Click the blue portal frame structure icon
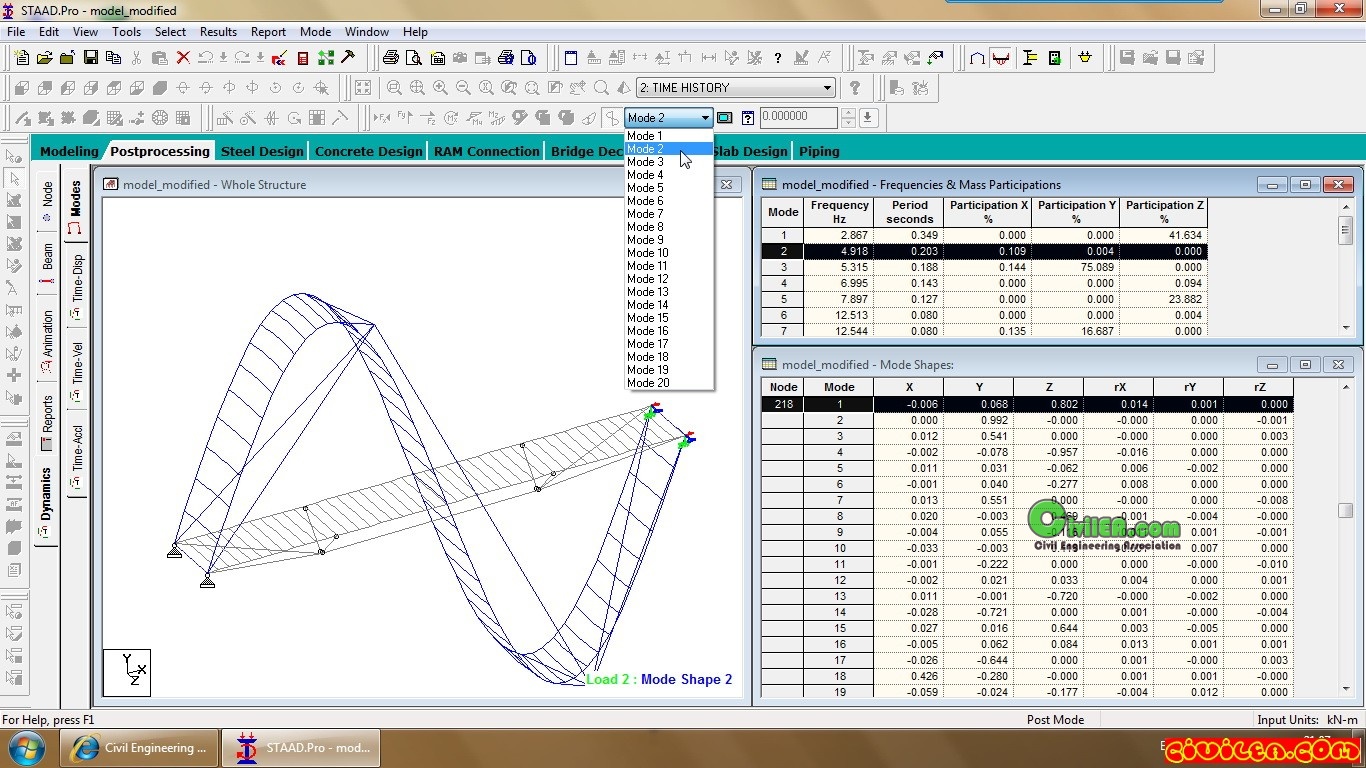This screenshot has width=1366, height=768. click(977, 58)
